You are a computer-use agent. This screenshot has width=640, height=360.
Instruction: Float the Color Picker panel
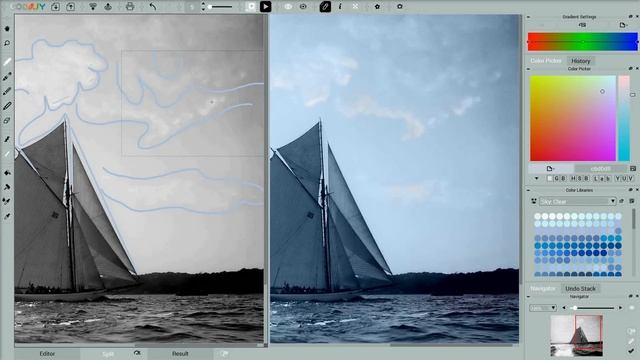(631, 69)
